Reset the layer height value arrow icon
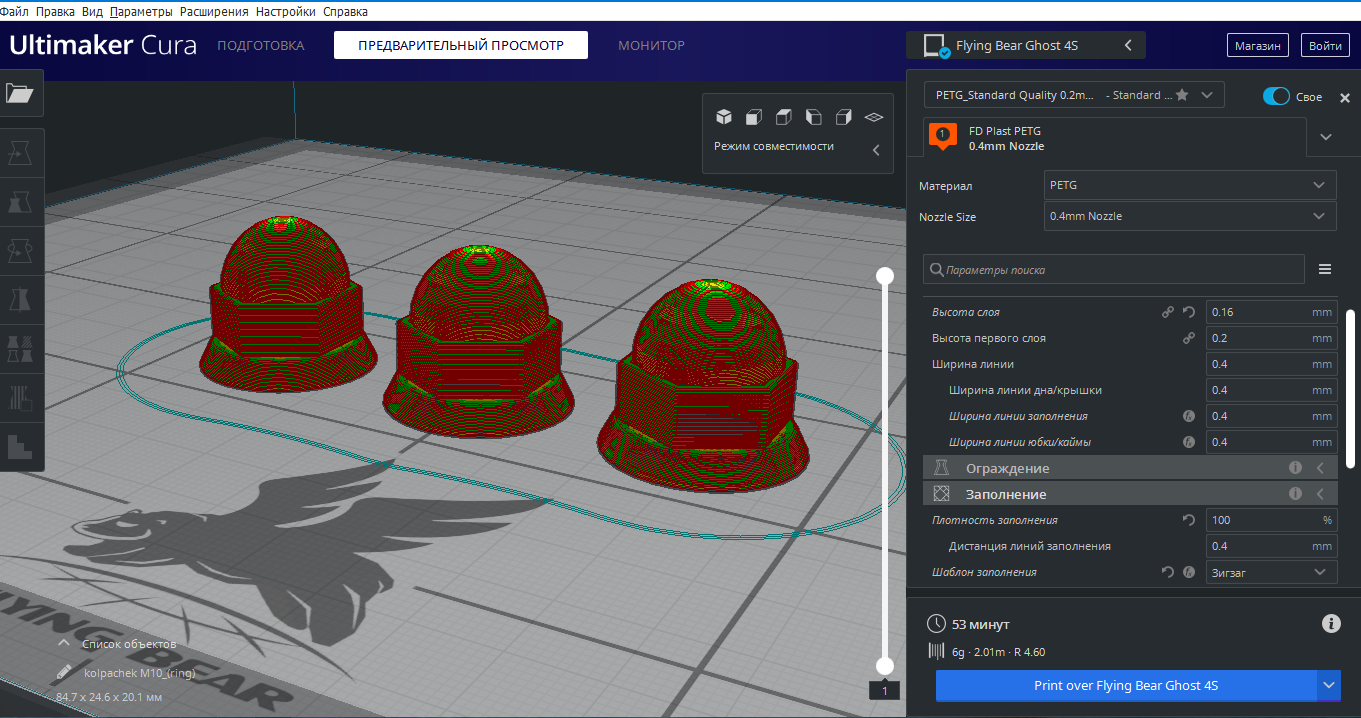The width and height of the screenshot is (1361, 718). tap(1189, 312)
